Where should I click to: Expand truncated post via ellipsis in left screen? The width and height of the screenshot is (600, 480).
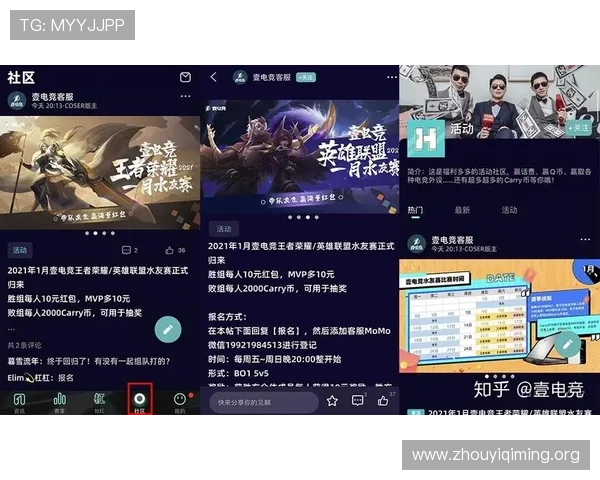[11, 329]
